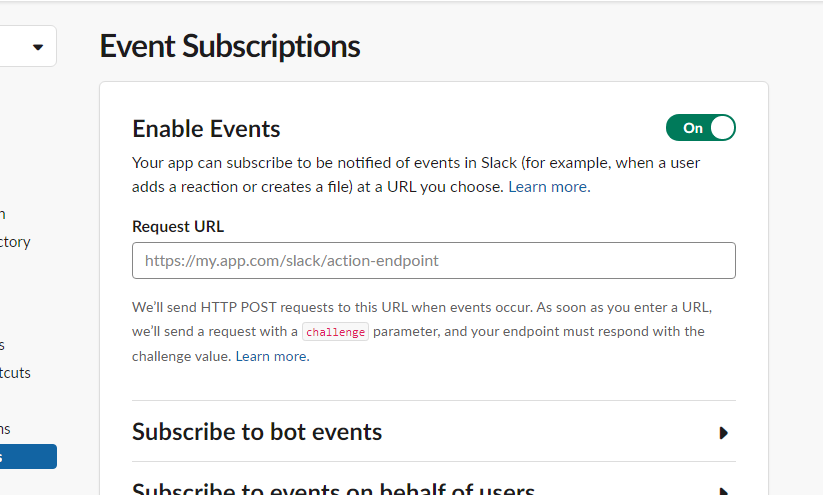Open sidebar item ending in 'ctory'

pos(15,242)
